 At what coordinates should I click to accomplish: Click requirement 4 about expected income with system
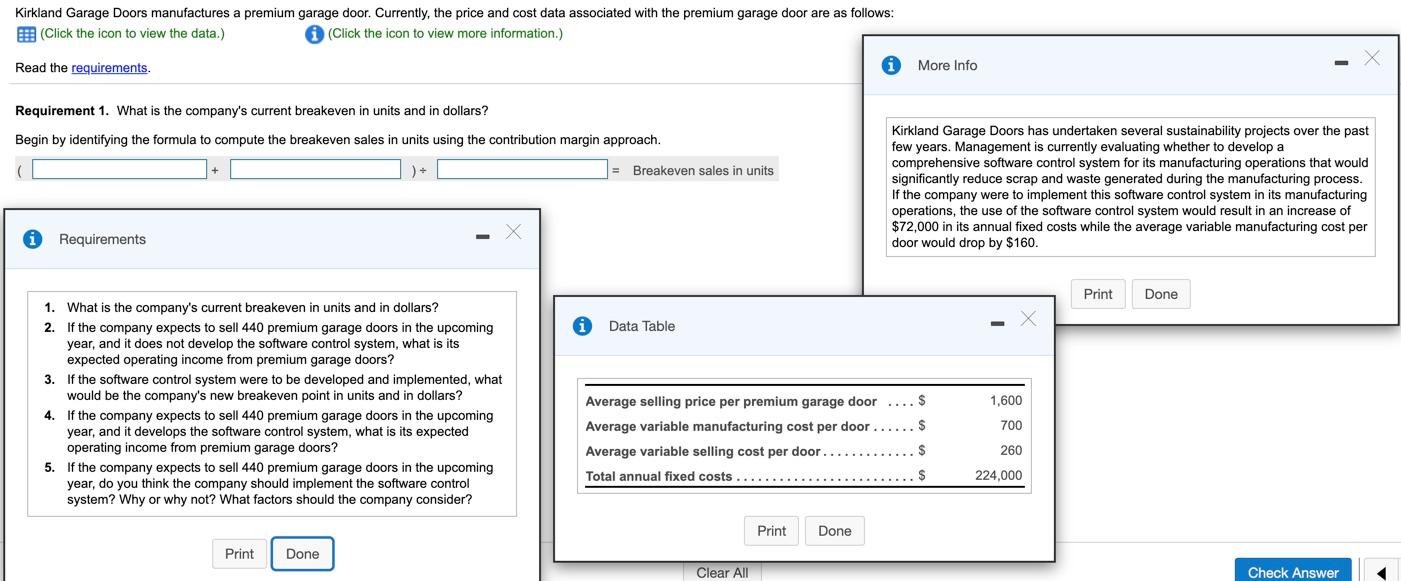(280, 431)
